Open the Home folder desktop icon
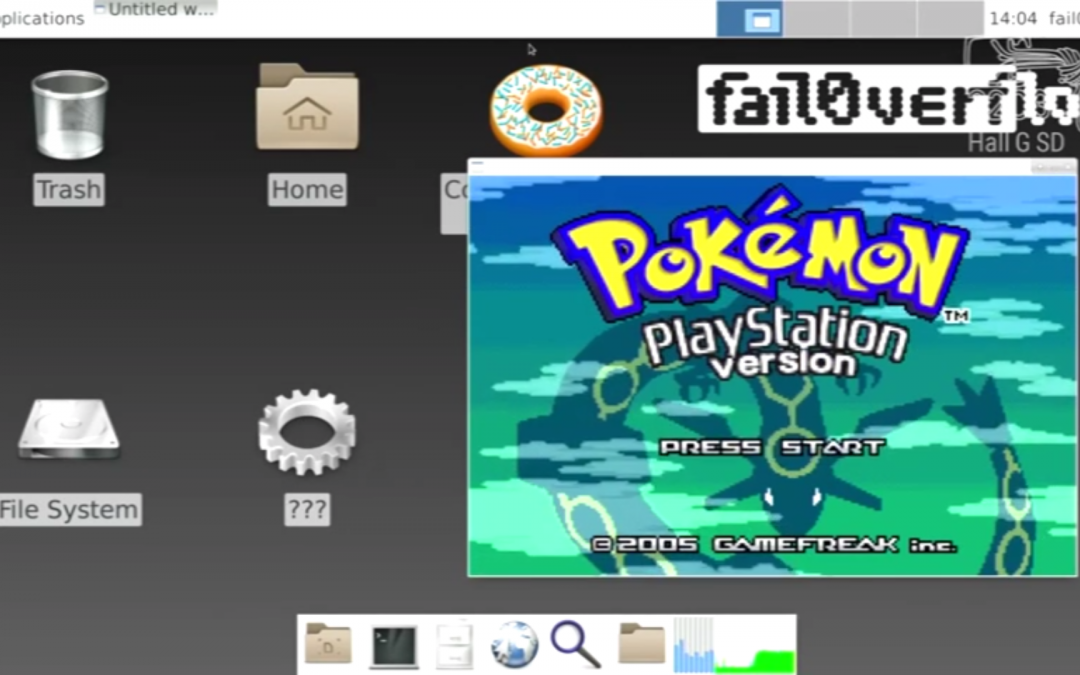 coord(307,107)
